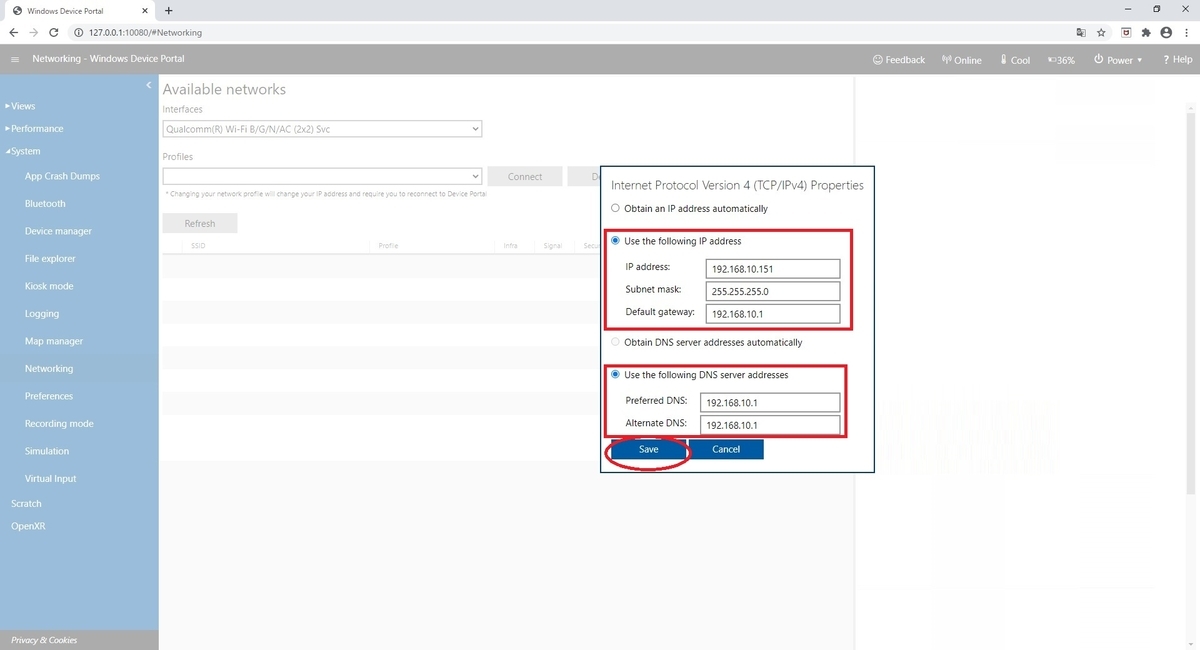The width and height of the screenshot is (1200, 650).
Task: Open the Chrome three-dot menu
Action: click(1187, 32)
